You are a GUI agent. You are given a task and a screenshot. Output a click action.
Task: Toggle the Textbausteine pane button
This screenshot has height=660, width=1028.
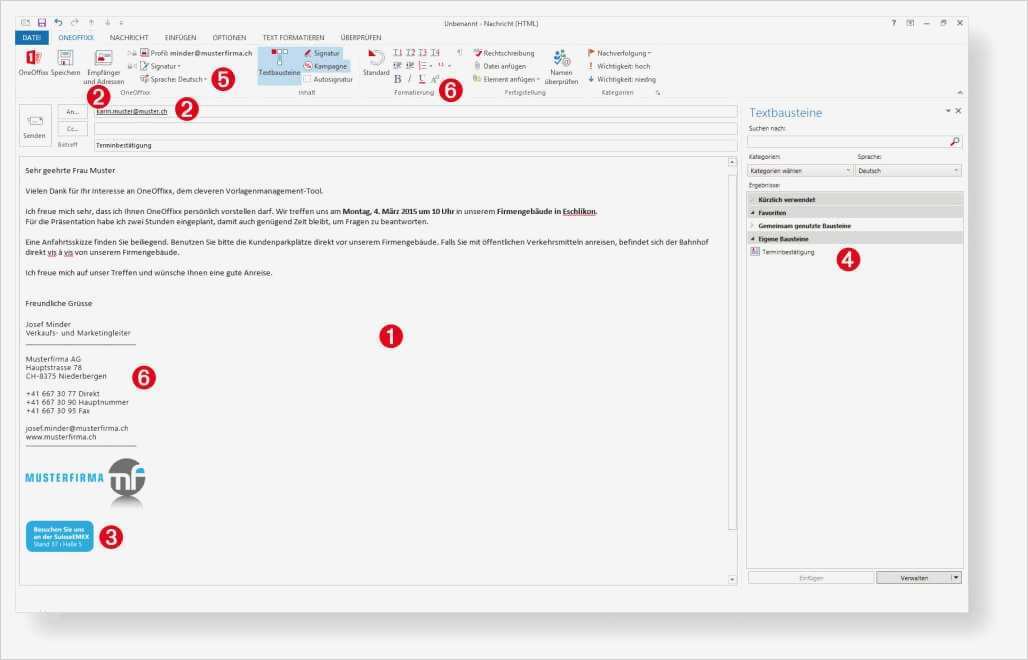(x=279, y=64)
